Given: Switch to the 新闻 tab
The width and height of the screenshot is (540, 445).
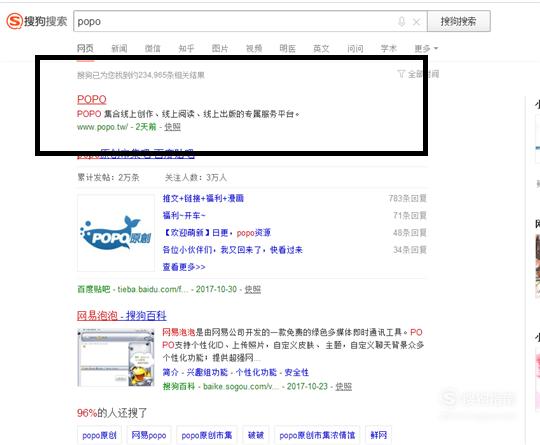Looking at the screenshot, I should (119, 48).
